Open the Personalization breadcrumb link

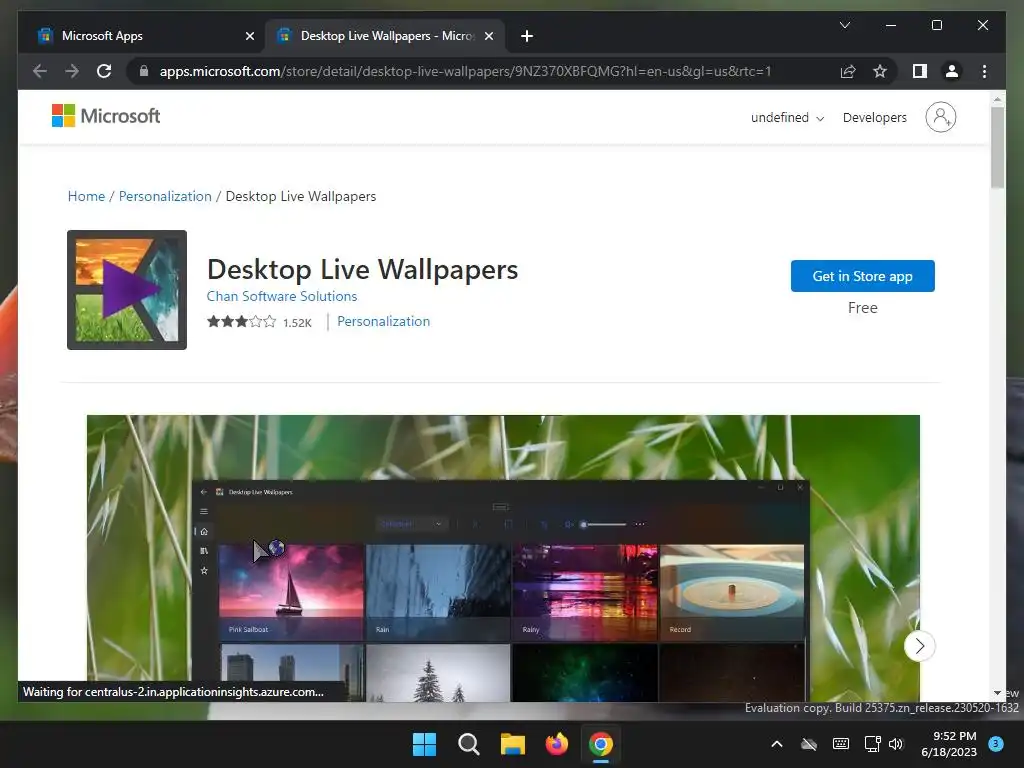[165, 196]
